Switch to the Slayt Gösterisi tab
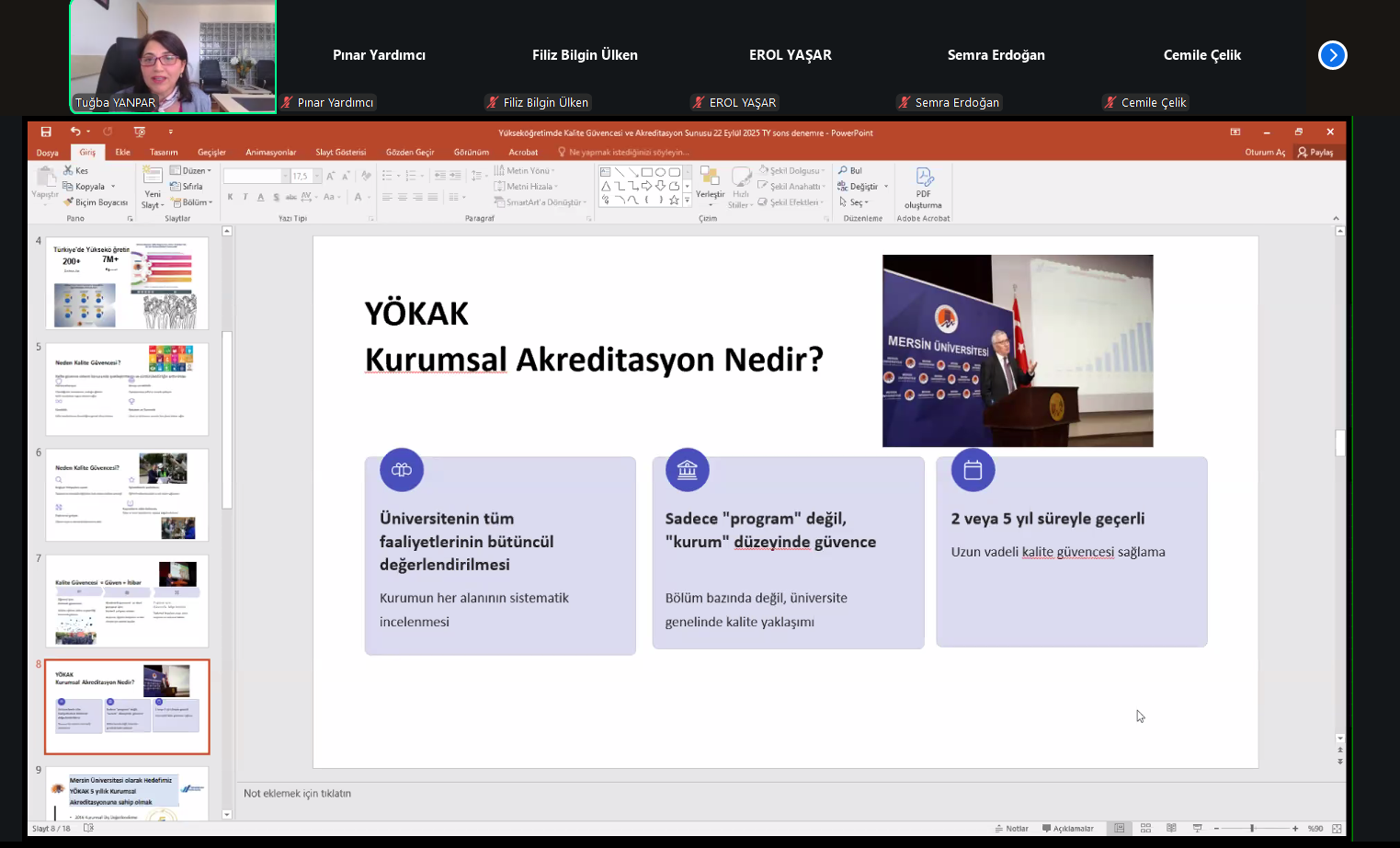This screenshot has height=848, width=1400. 340,153
